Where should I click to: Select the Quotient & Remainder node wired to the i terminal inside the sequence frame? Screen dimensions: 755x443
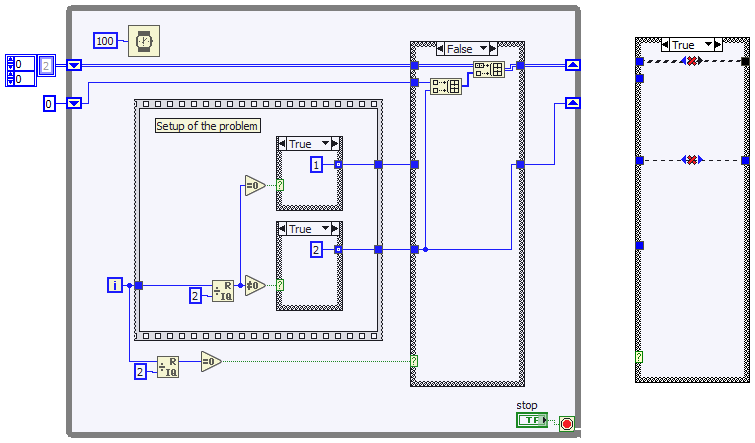click(223, 291)
